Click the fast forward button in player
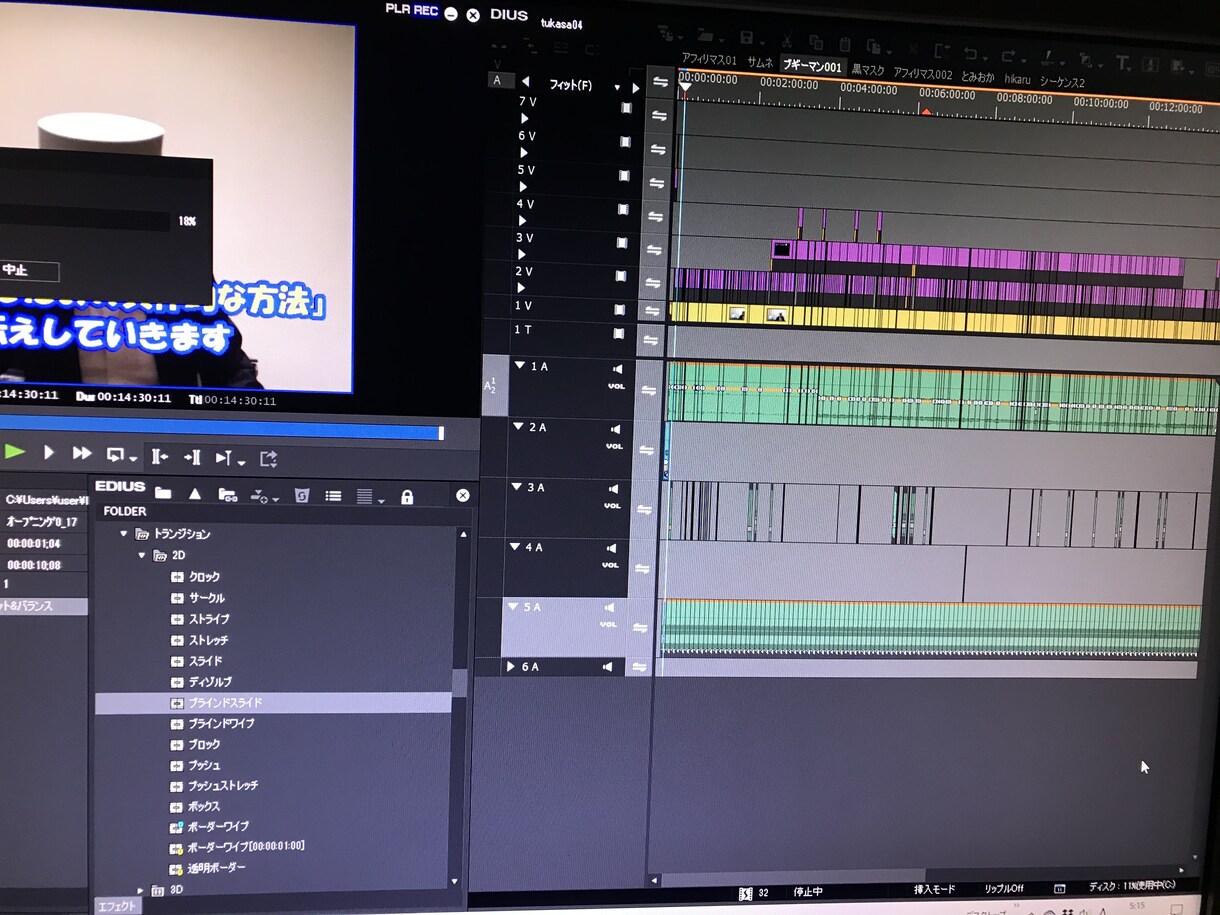 point(82,453)
